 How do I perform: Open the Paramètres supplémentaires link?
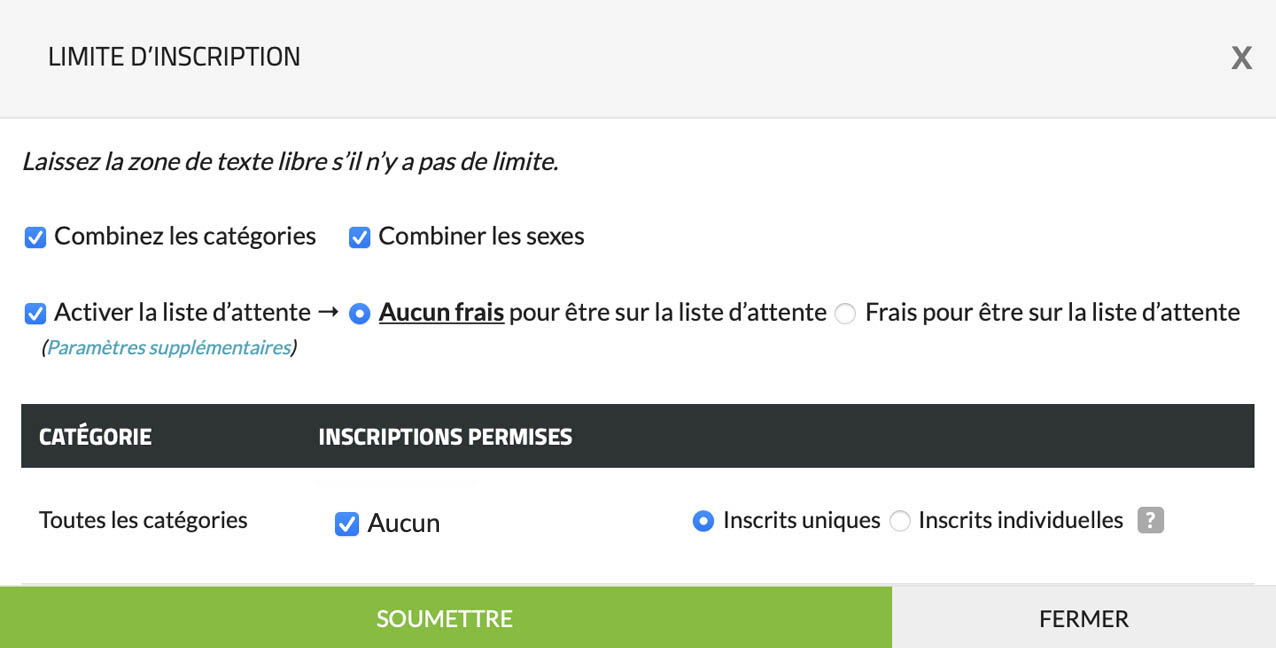tap(169, 348)
